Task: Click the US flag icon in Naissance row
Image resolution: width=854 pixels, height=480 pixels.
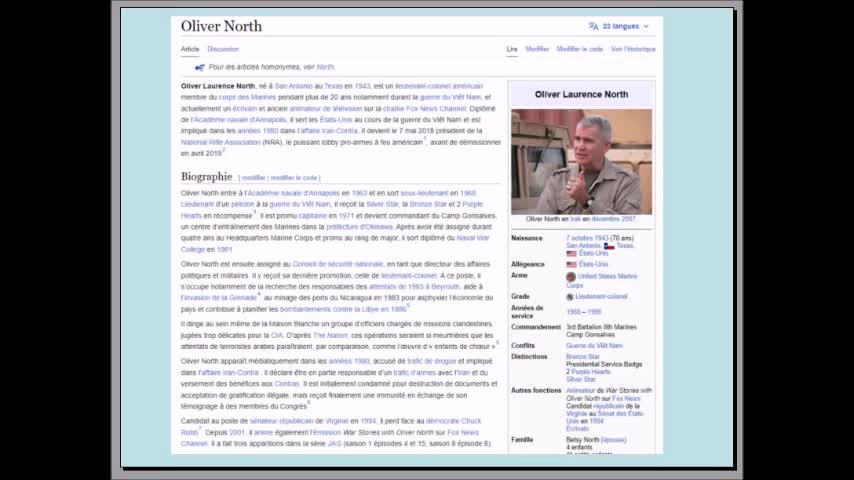Action: point(571,254)
